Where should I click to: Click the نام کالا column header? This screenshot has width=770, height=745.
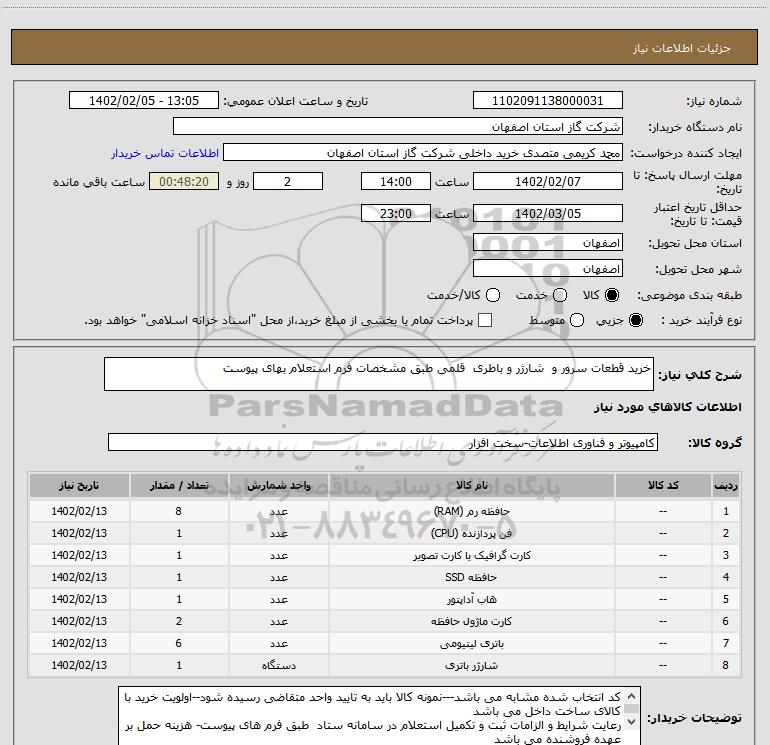pos(471,486)
